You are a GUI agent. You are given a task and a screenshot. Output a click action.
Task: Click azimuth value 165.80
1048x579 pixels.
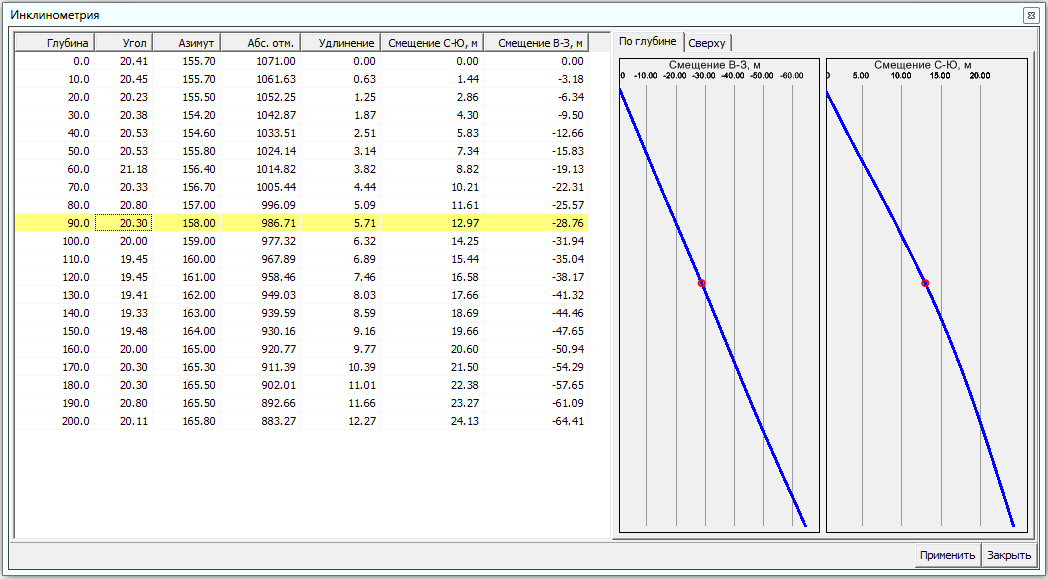[x=199, y=421]
